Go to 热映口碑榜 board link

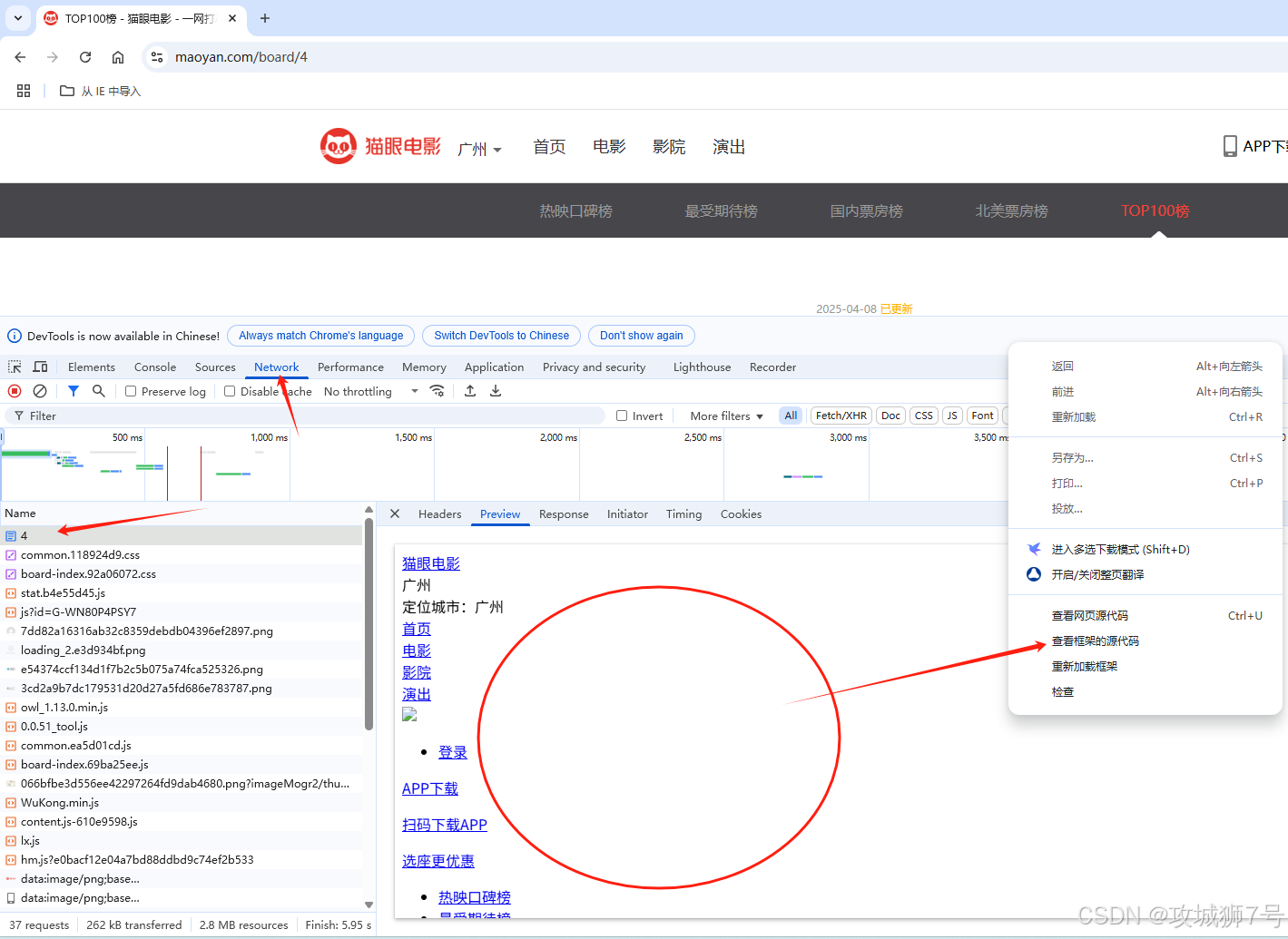click(x=576, y=210)
